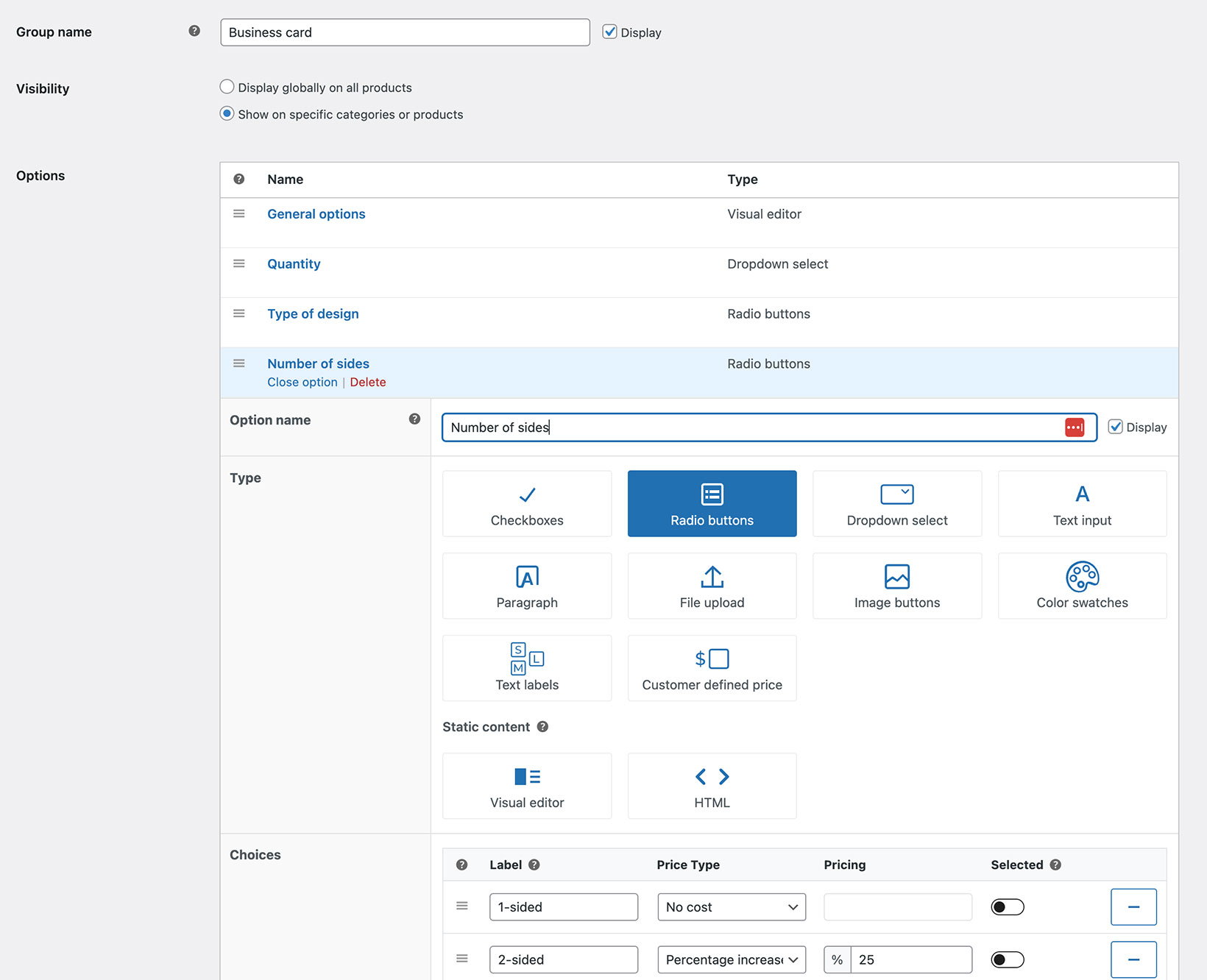The image size is (1207, 980).
Task: Select the Text labels option type
Action: [527, 668]
